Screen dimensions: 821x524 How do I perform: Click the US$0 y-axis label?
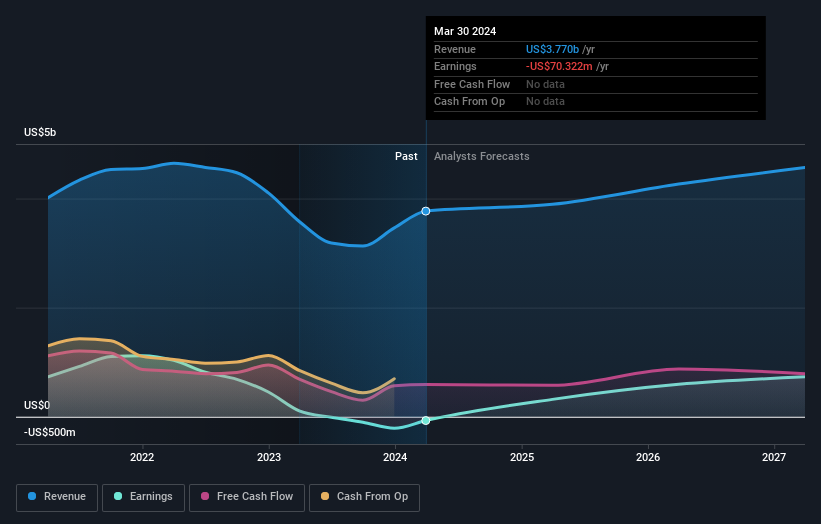[x=37, y=405]
